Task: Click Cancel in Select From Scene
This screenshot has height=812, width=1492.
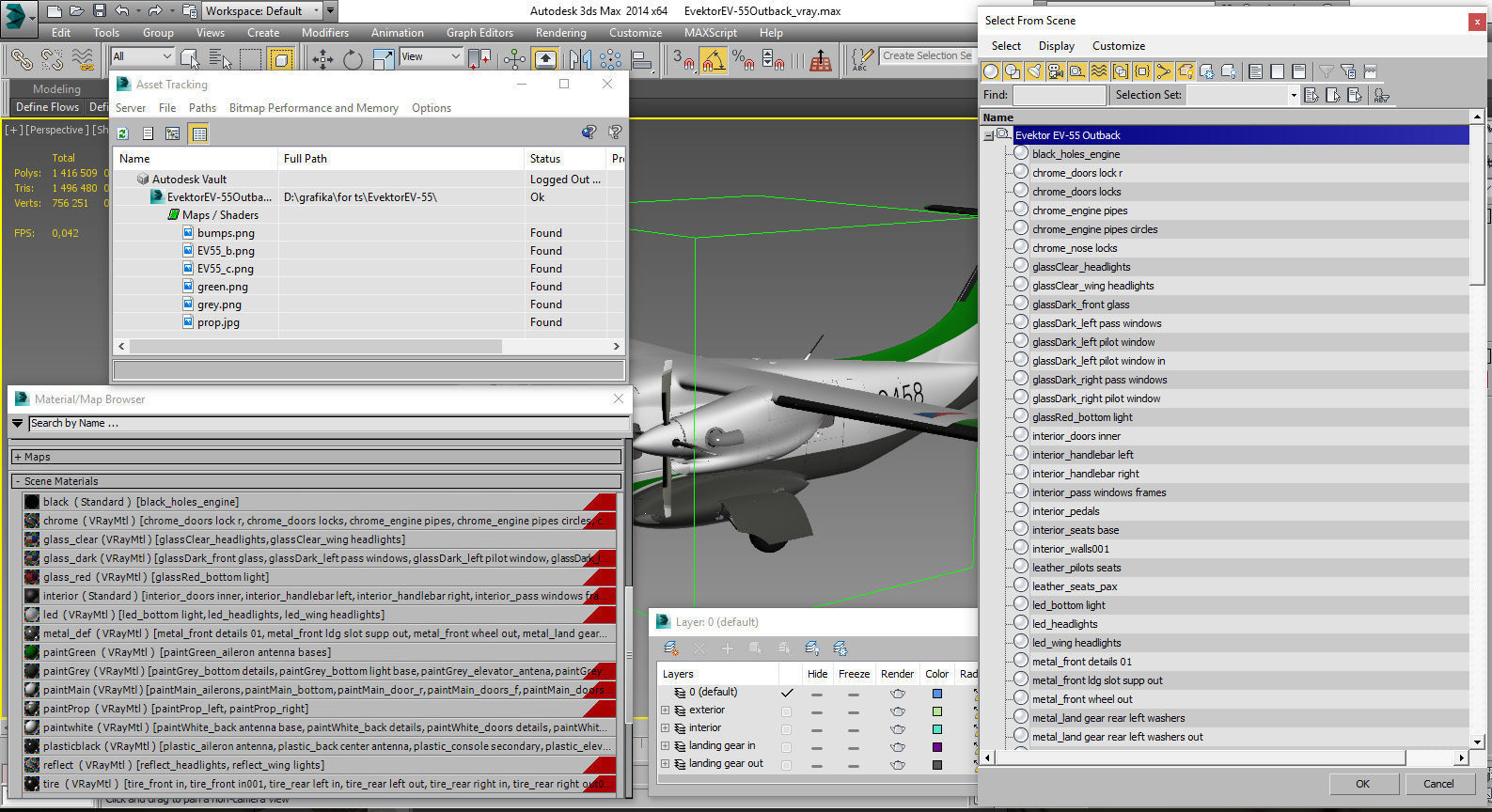Action: coord(1438,784)
